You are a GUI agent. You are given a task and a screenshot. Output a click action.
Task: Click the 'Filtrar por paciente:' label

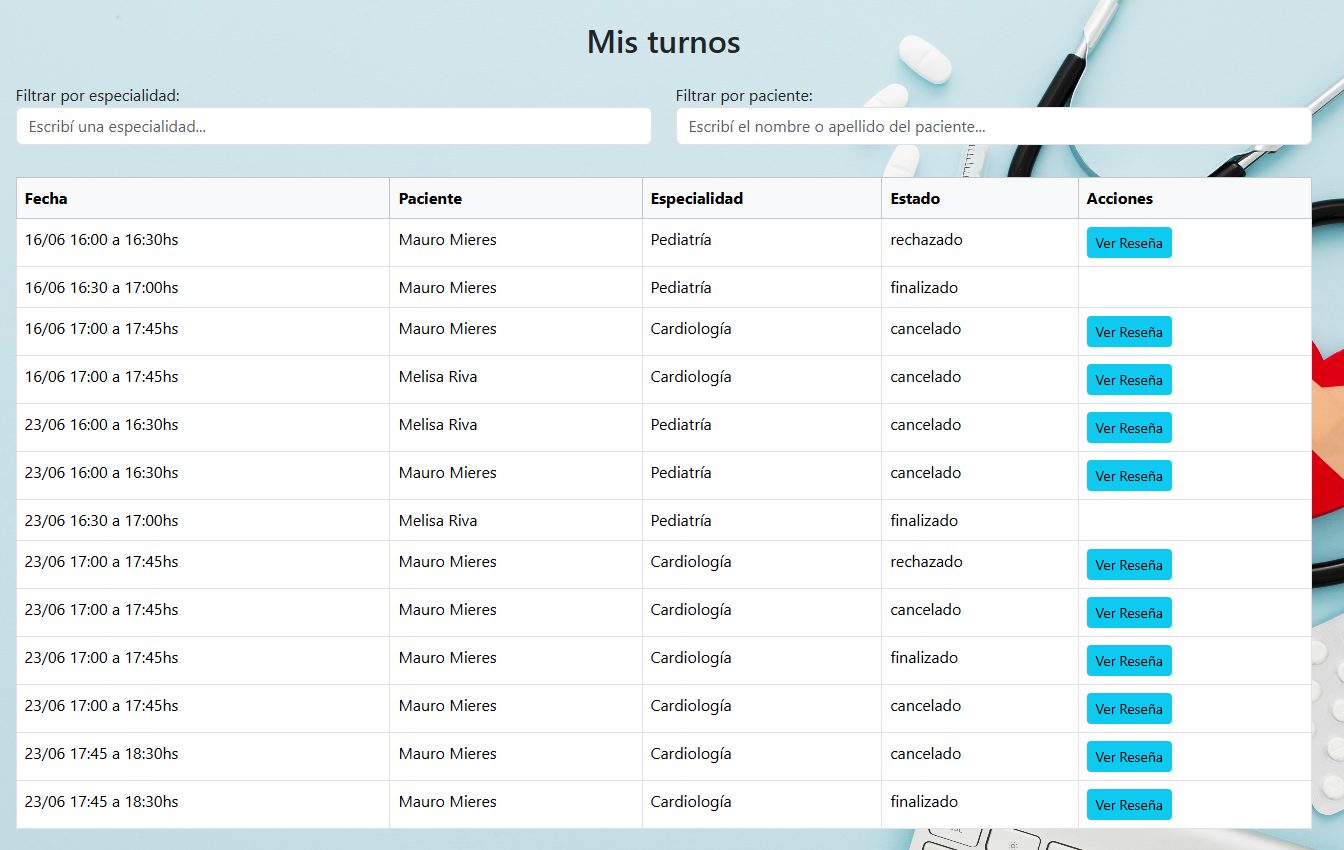[x=744, y=96]
